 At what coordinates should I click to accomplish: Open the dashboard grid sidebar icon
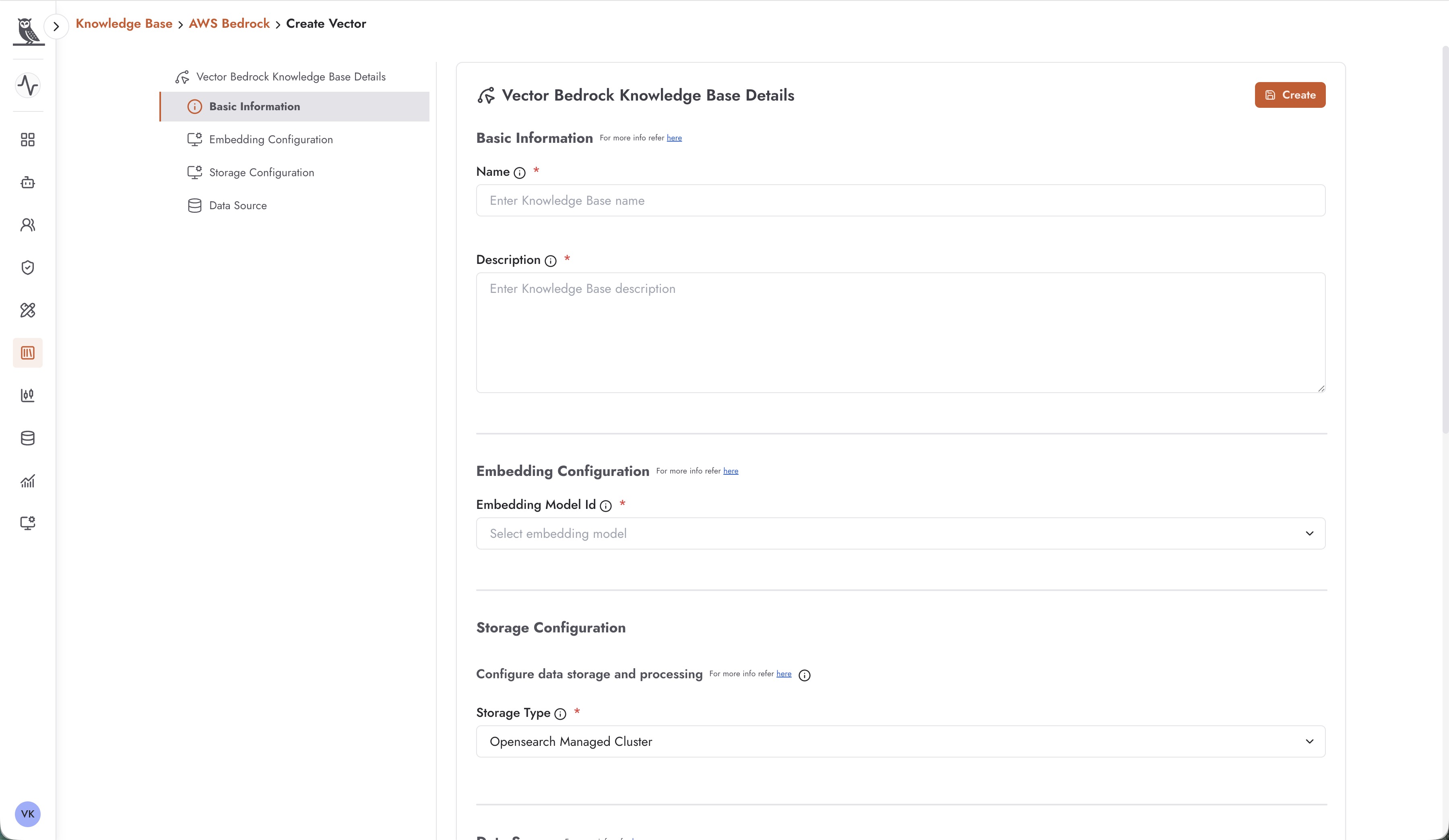[28, 140]
